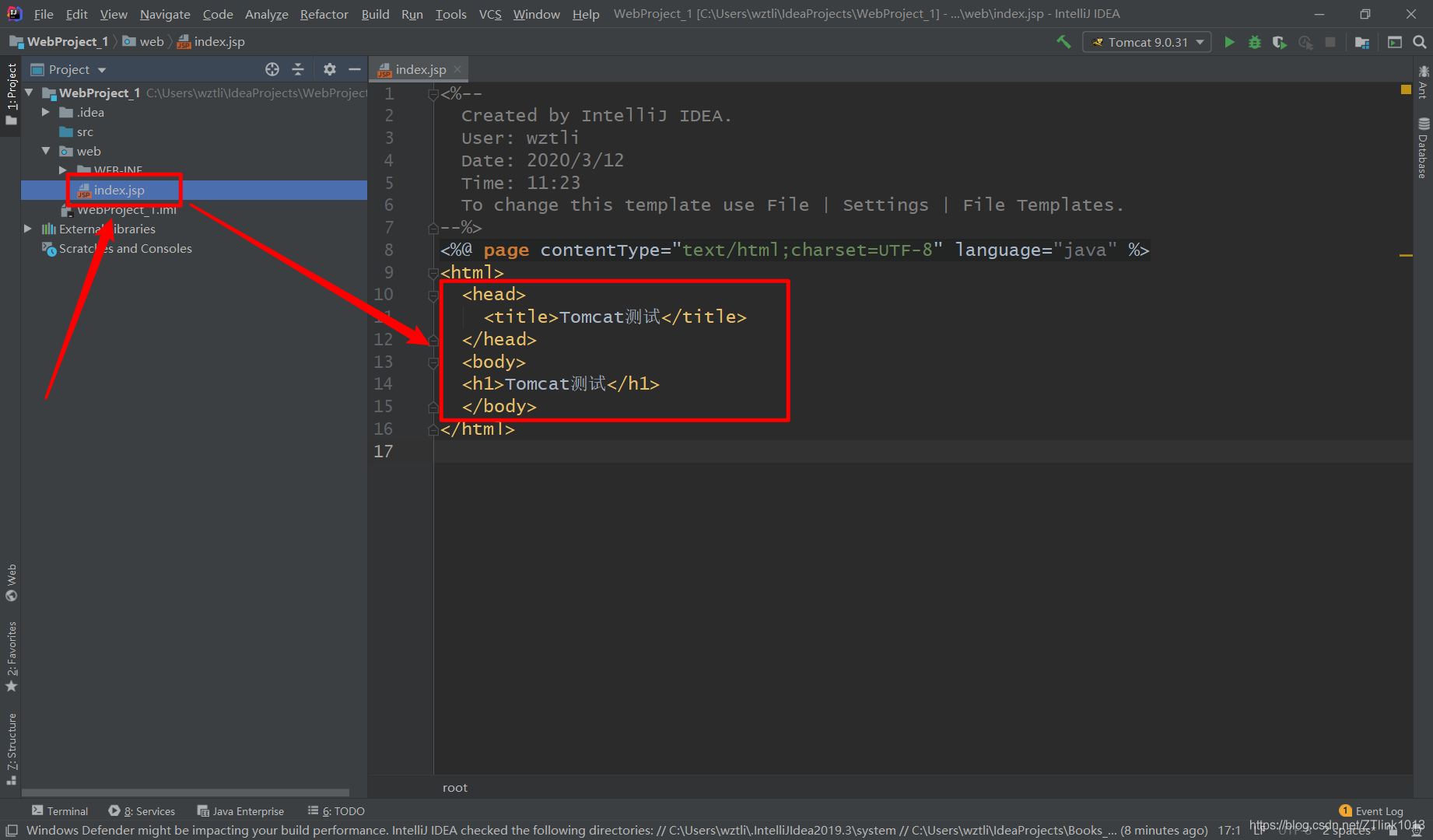The image size is (1433, 840).
Task: Open the Event Log
Action: [x=1372, y=810]
